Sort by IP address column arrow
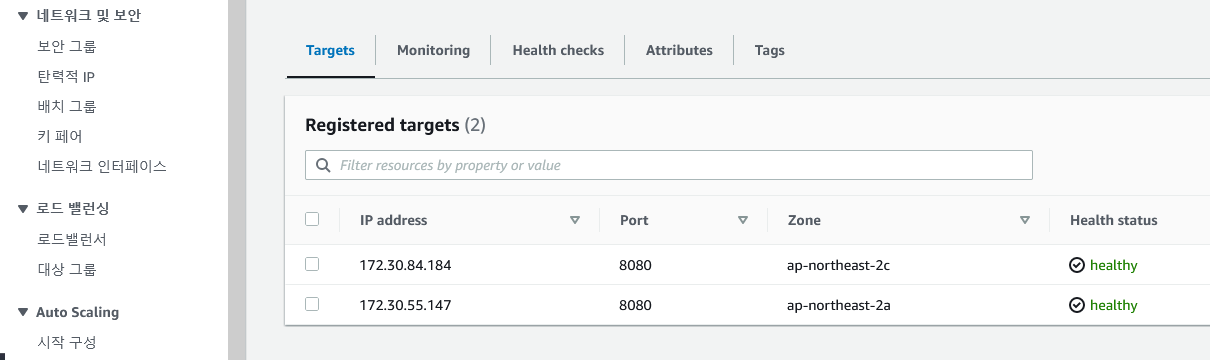1210x360 pixels. coord(574,220)
